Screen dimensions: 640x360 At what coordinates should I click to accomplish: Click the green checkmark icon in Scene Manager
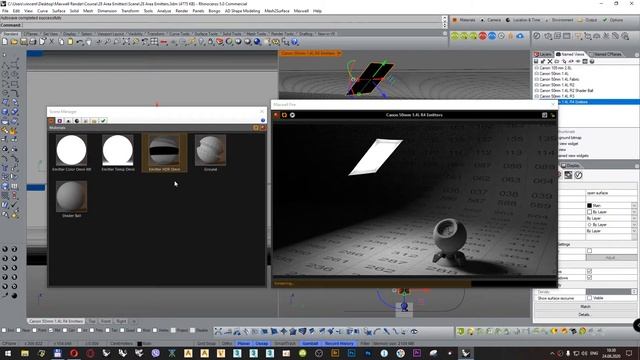[103, 121]
